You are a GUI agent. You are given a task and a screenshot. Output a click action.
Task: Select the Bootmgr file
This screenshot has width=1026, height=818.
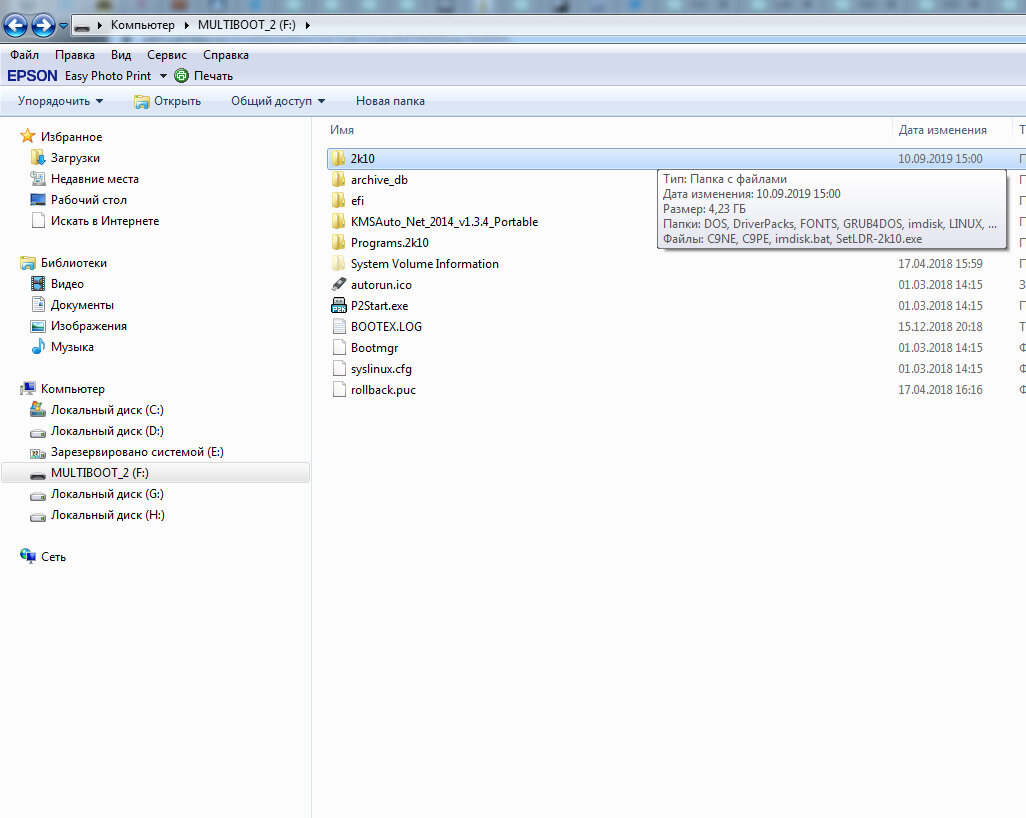click(x=374, y=347)
